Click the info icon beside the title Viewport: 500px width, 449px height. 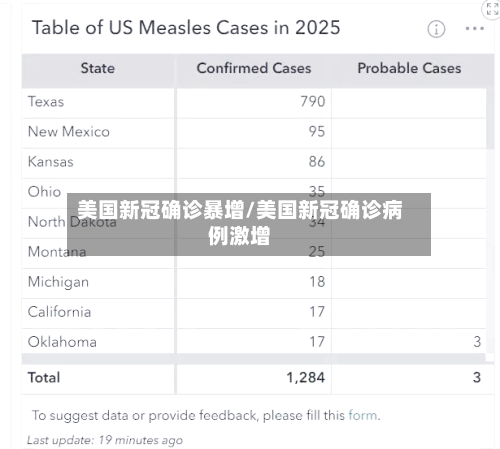(436, 29)
